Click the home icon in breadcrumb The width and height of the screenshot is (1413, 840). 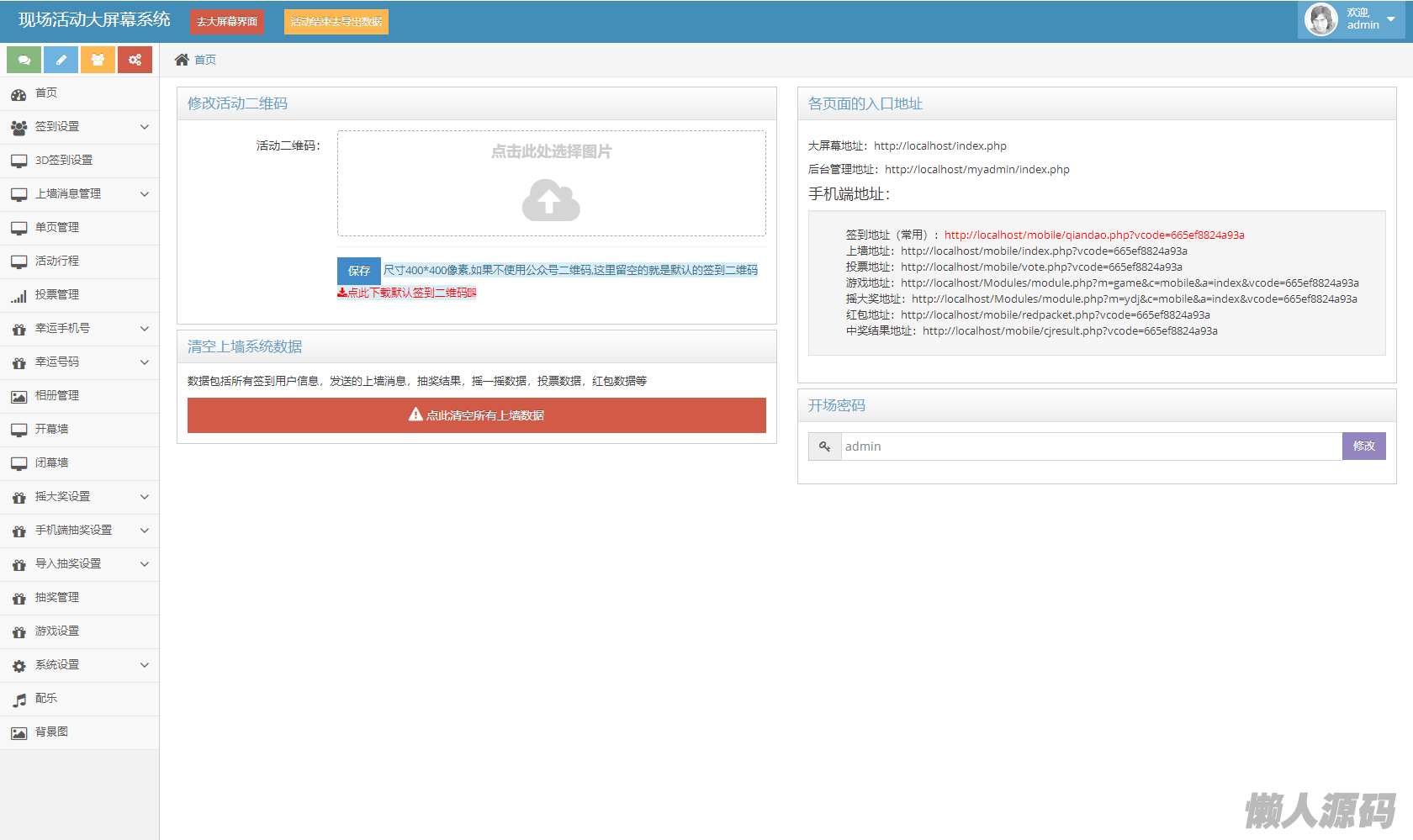182,60
